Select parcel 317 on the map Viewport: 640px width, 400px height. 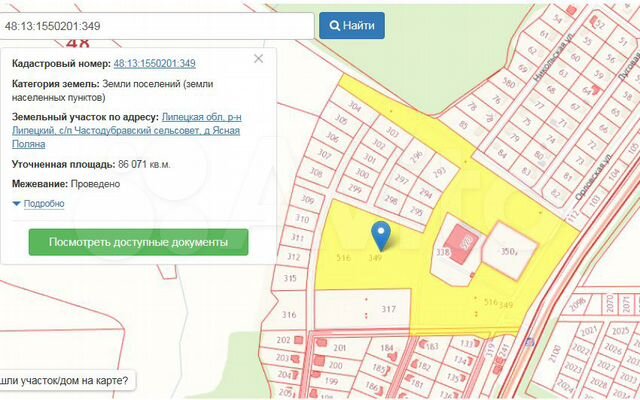tap(388, 310)
